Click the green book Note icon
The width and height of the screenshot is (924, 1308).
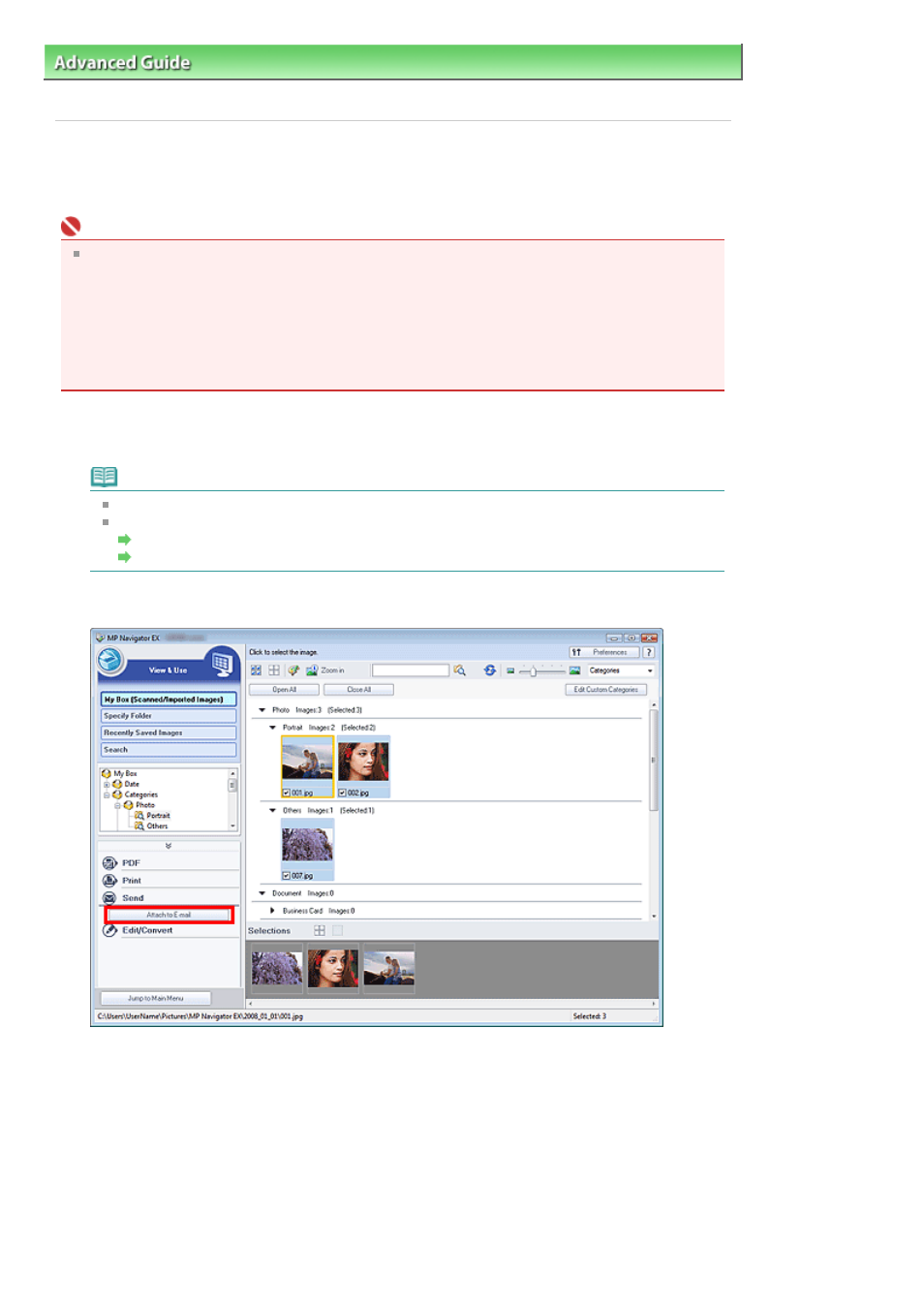104,477
